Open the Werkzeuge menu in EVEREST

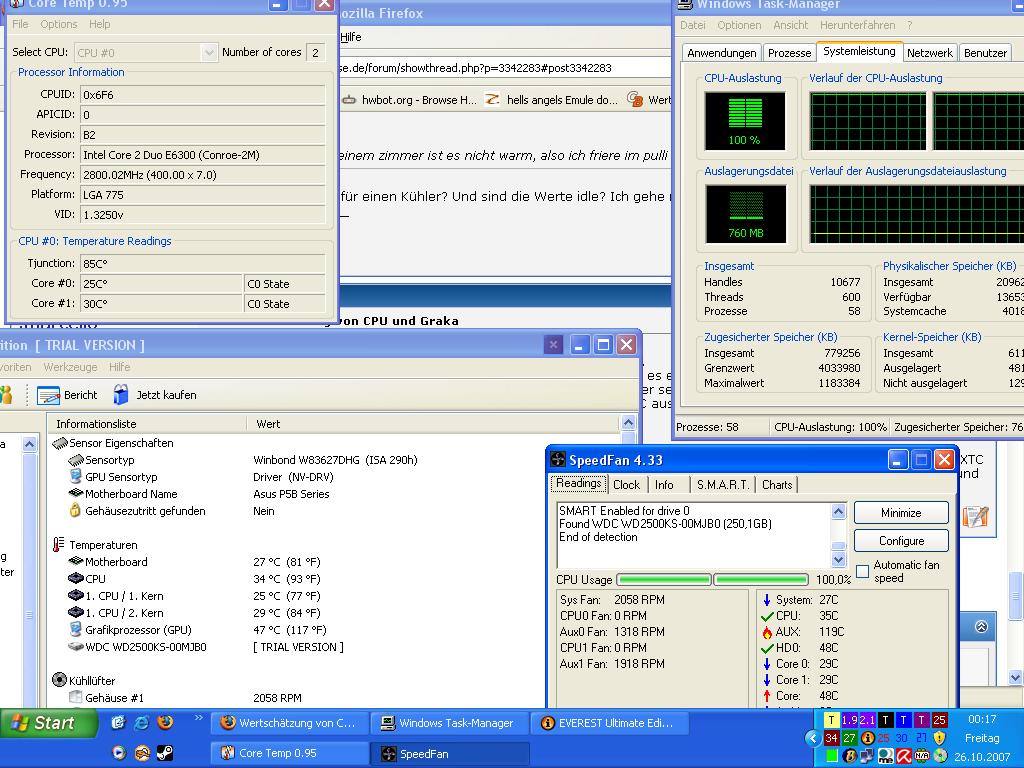71,367
